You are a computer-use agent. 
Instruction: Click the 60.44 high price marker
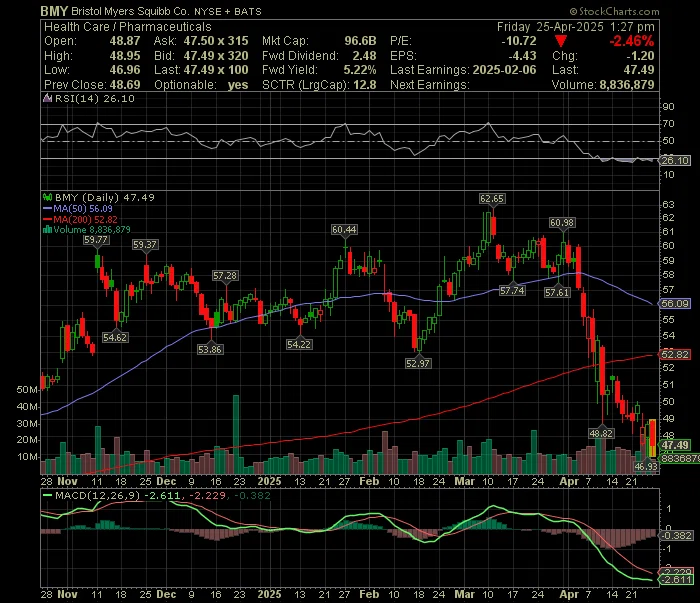[x=344, y=230]
